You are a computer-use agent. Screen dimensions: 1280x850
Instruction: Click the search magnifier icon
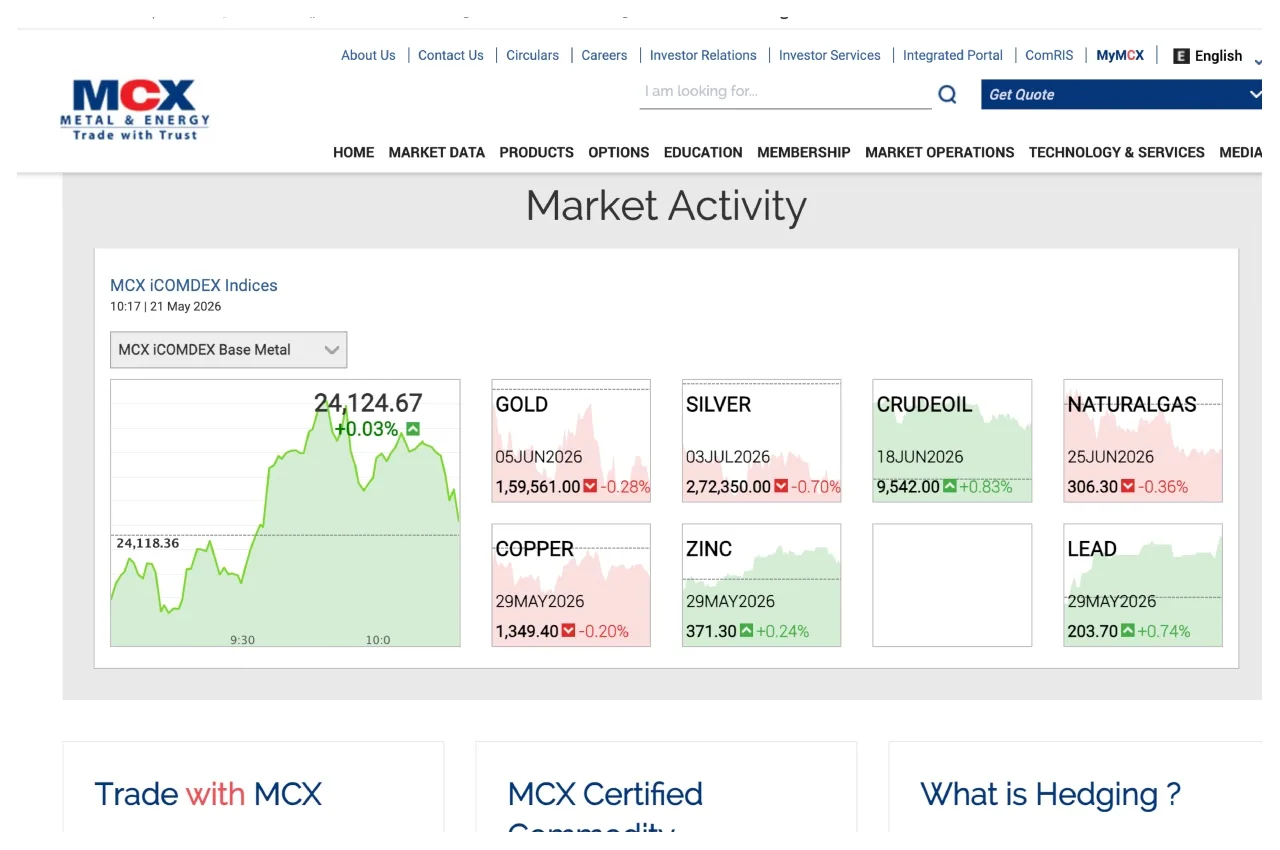click(x=947, y=94)
